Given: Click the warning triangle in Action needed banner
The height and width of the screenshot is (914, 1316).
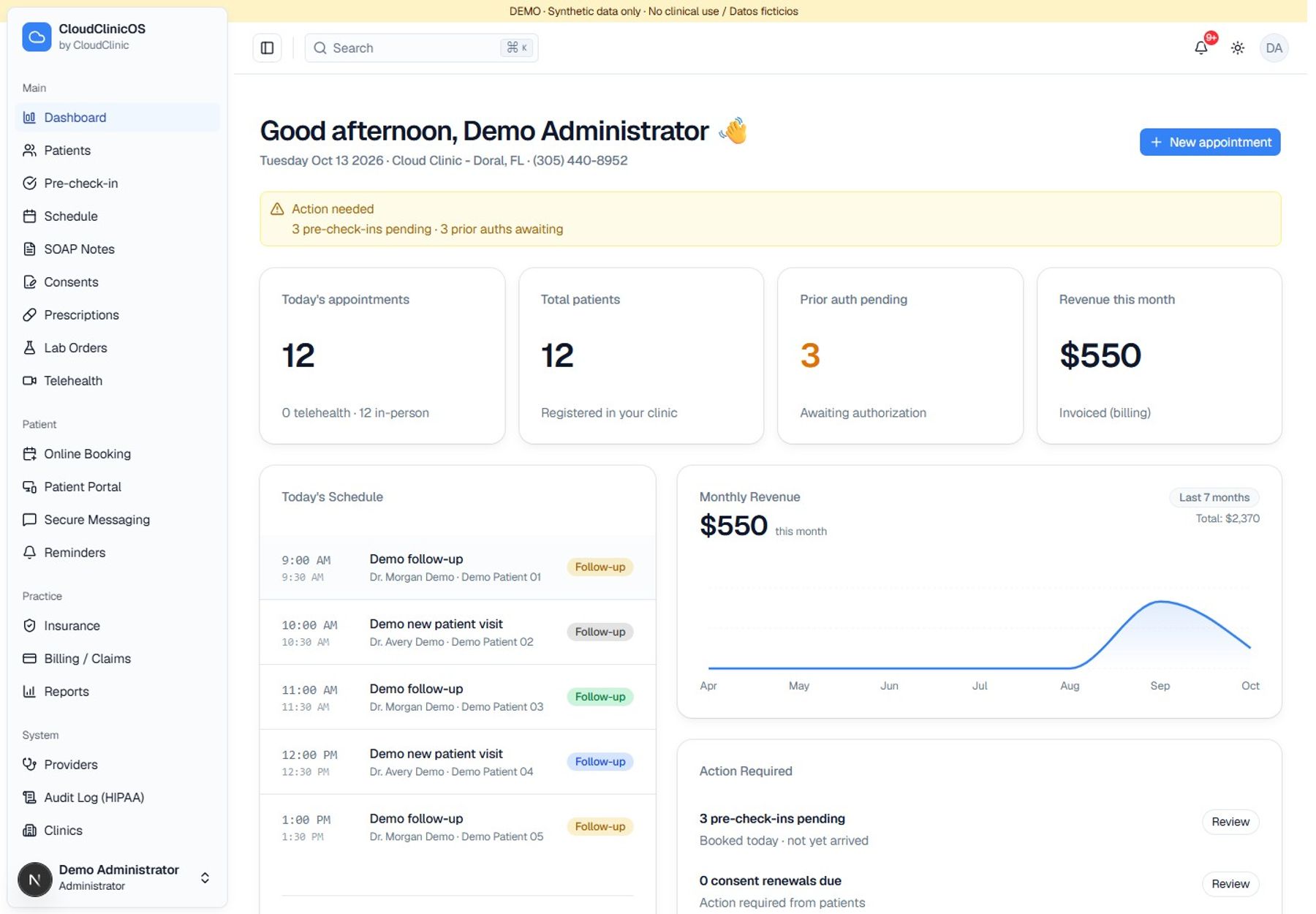Looking at the screenshot, I should [277, 209].
